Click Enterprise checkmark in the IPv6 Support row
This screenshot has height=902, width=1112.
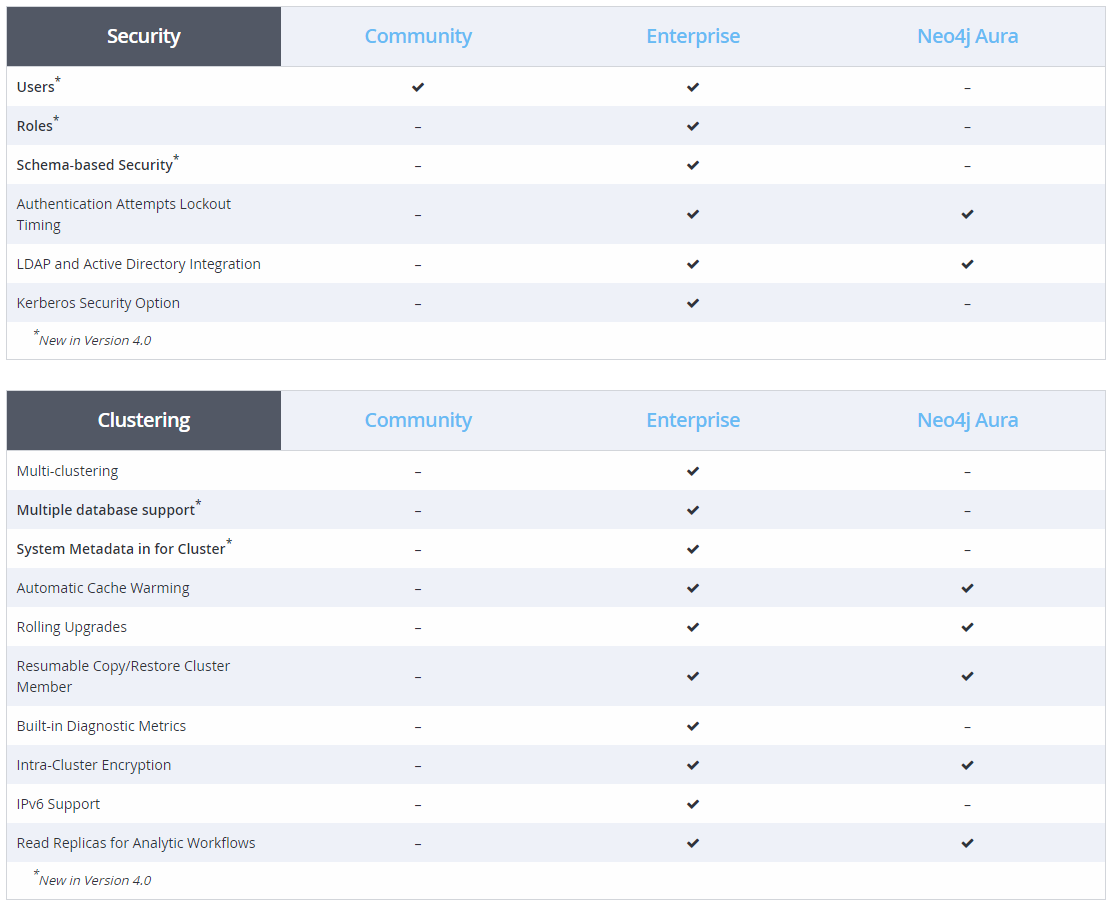pyautogui.click(x=693, y=803)
